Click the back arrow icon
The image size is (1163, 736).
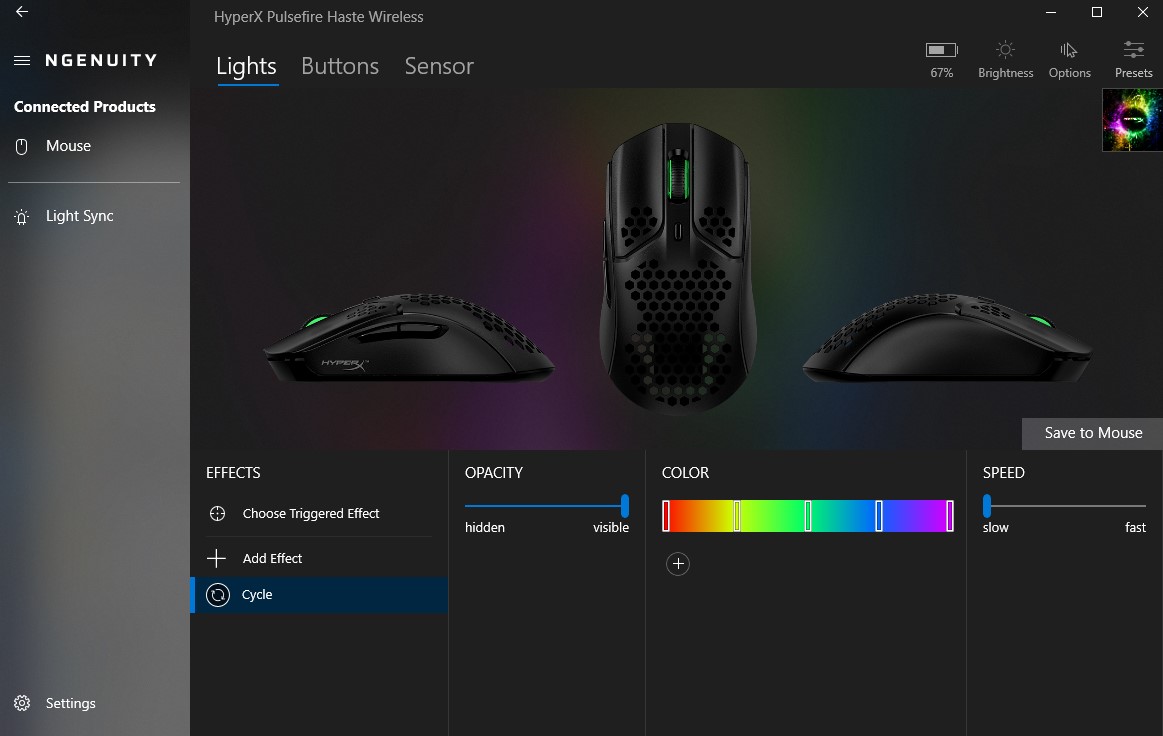(x=22, y=12)
